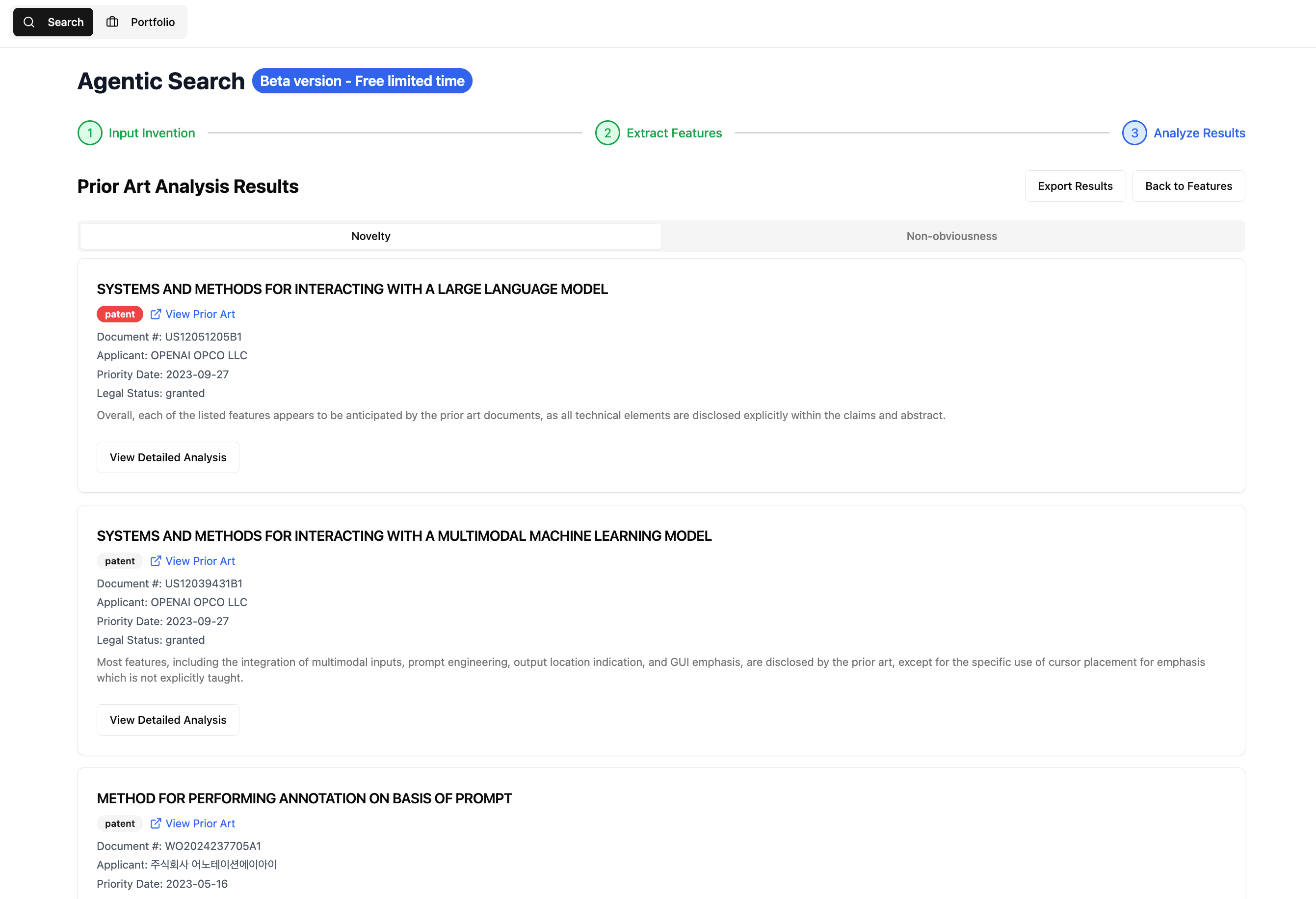Viewport: 1316px width, 899px height.
Task: View detailed analysis for US12051205B1
Action: click(x=168, y=458)
